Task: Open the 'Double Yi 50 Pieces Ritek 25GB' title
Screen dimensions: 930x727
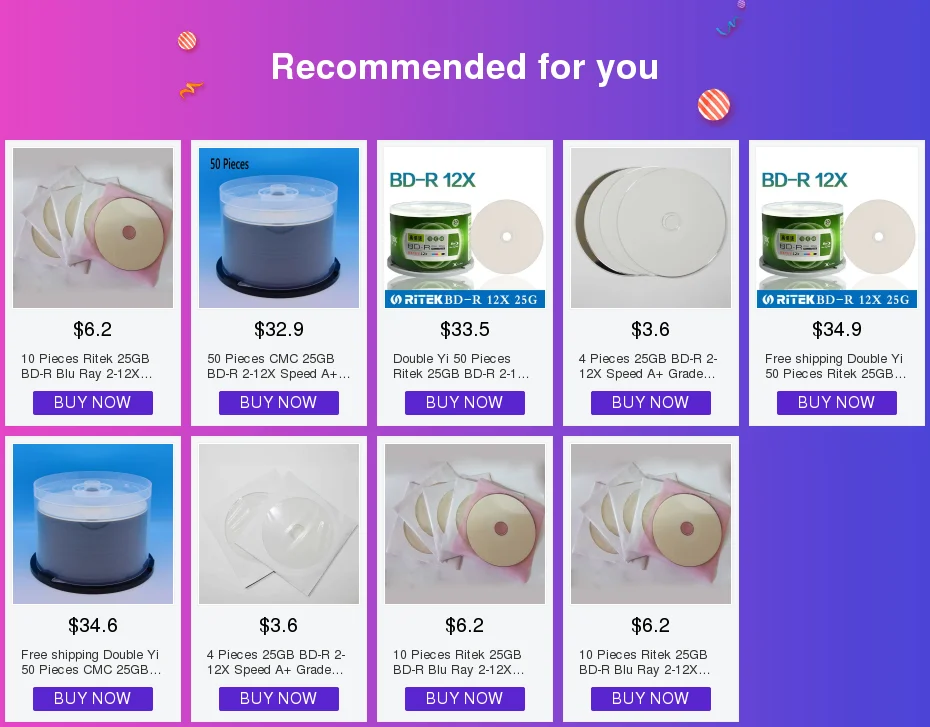Action: (461, 366)
